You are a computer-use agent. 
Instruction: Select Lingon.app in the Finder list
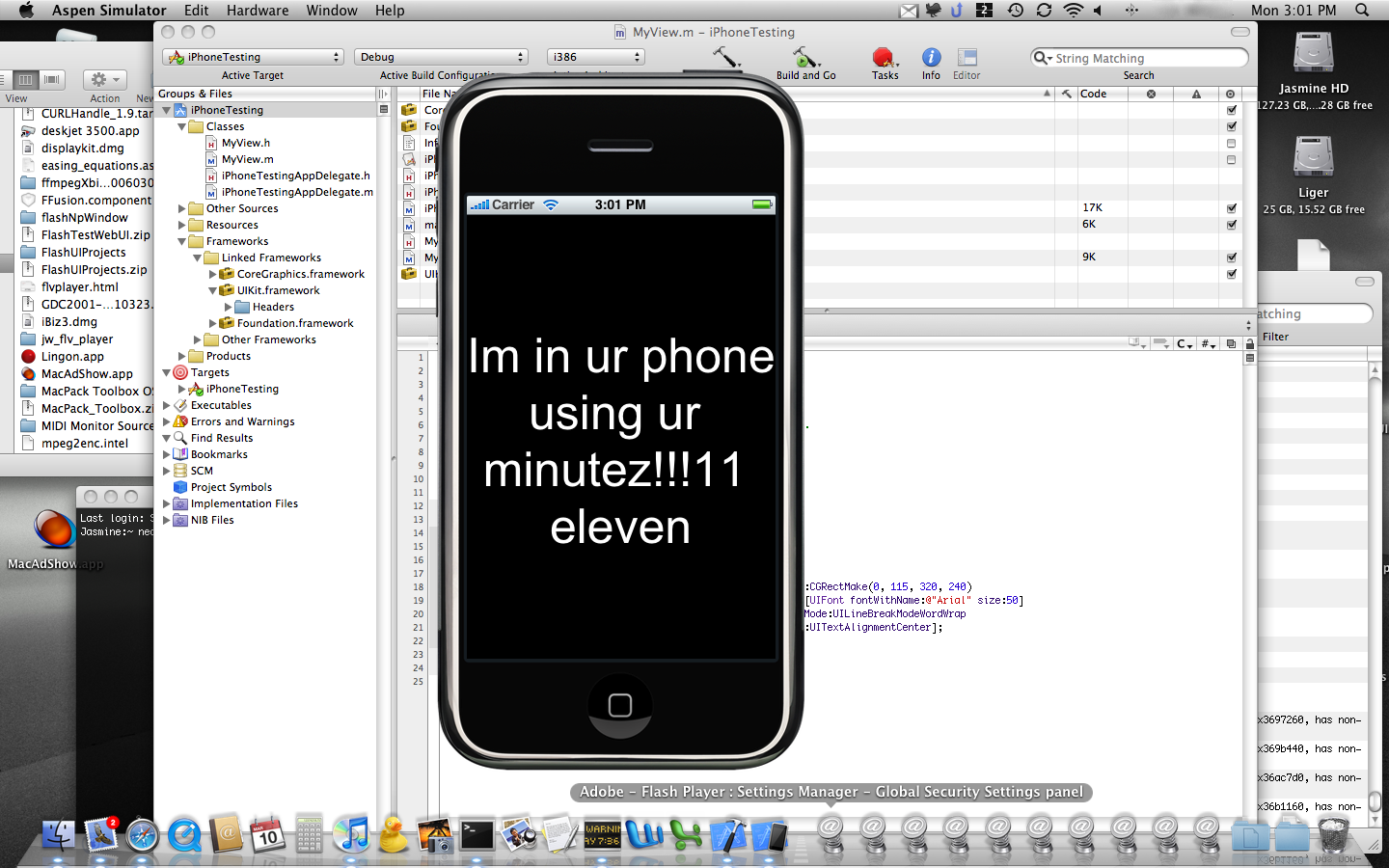click(72, 356)
